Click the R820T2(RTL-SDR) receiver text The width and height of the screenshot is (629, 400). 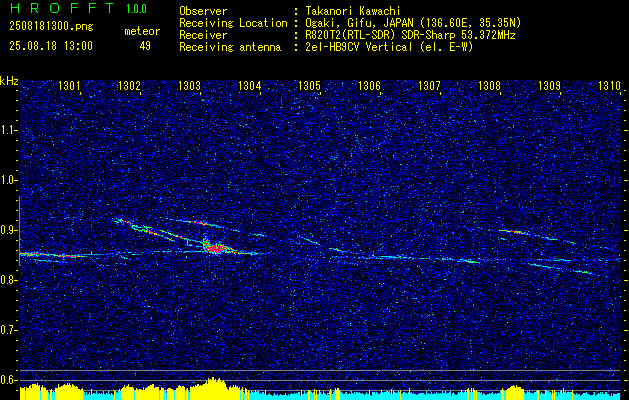(351, 35)
